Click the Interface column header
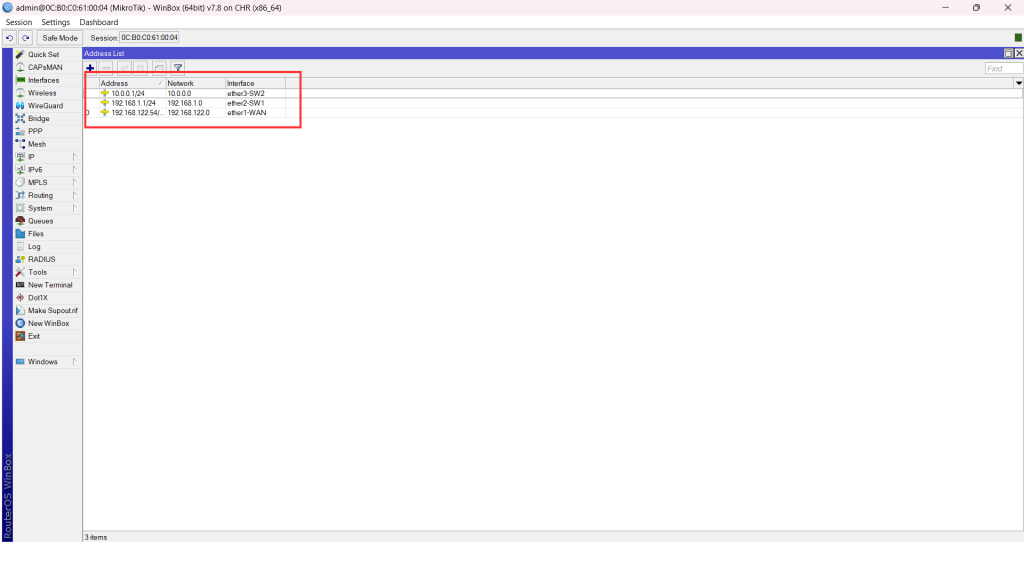1024x576 pixels. (x=254, y=83)
